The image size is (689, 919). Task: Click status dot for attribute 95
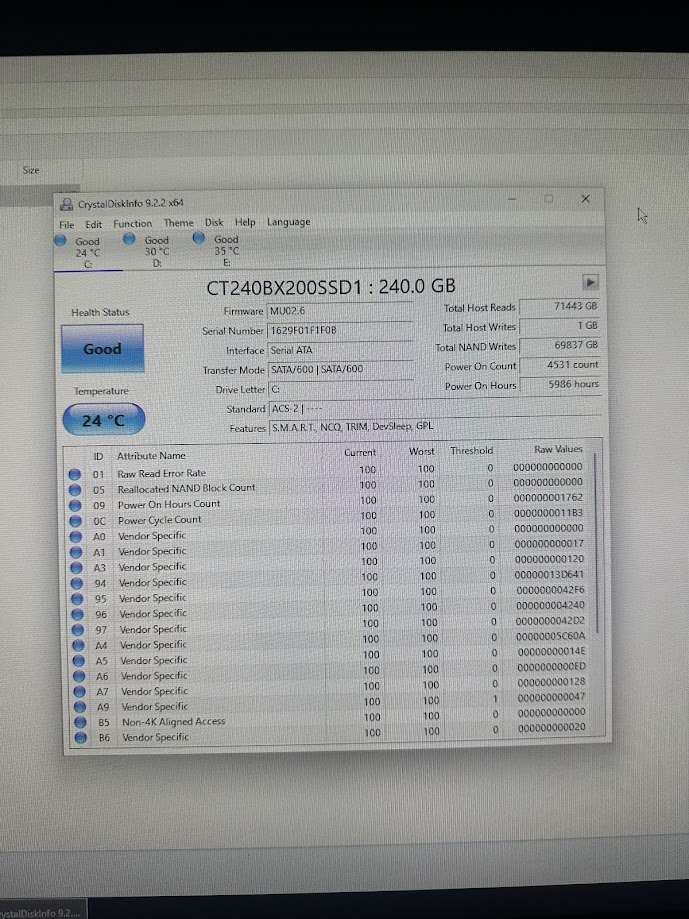tap(77, 598)
